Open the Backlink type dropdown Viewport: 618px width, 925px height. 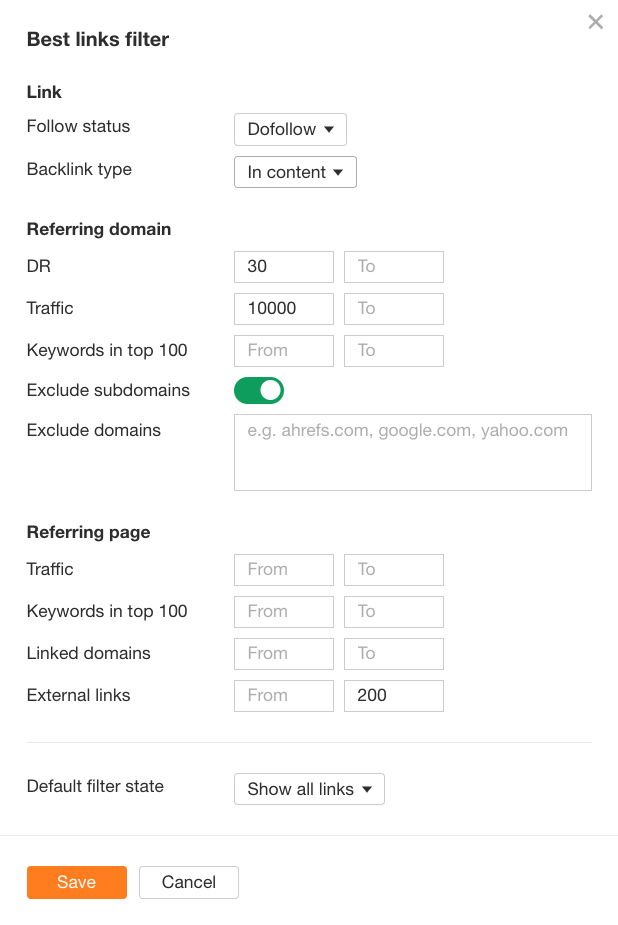(x=294, y=172)
